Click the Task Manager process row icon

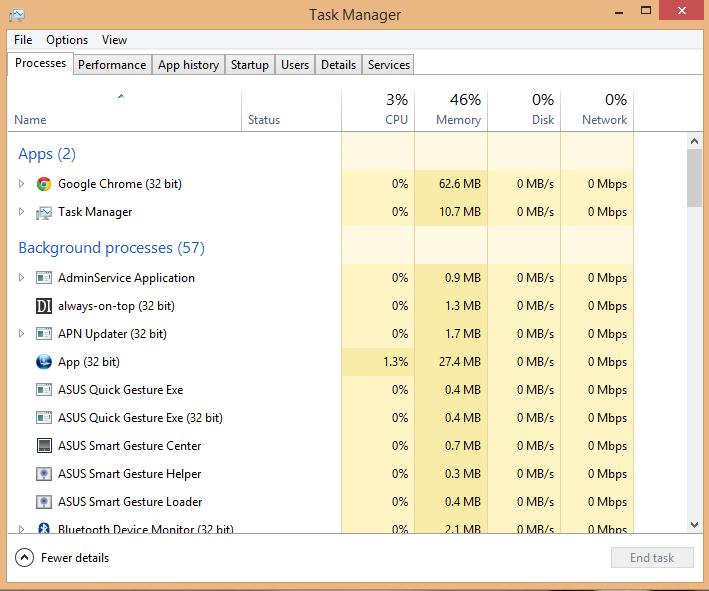pos(44,213)
